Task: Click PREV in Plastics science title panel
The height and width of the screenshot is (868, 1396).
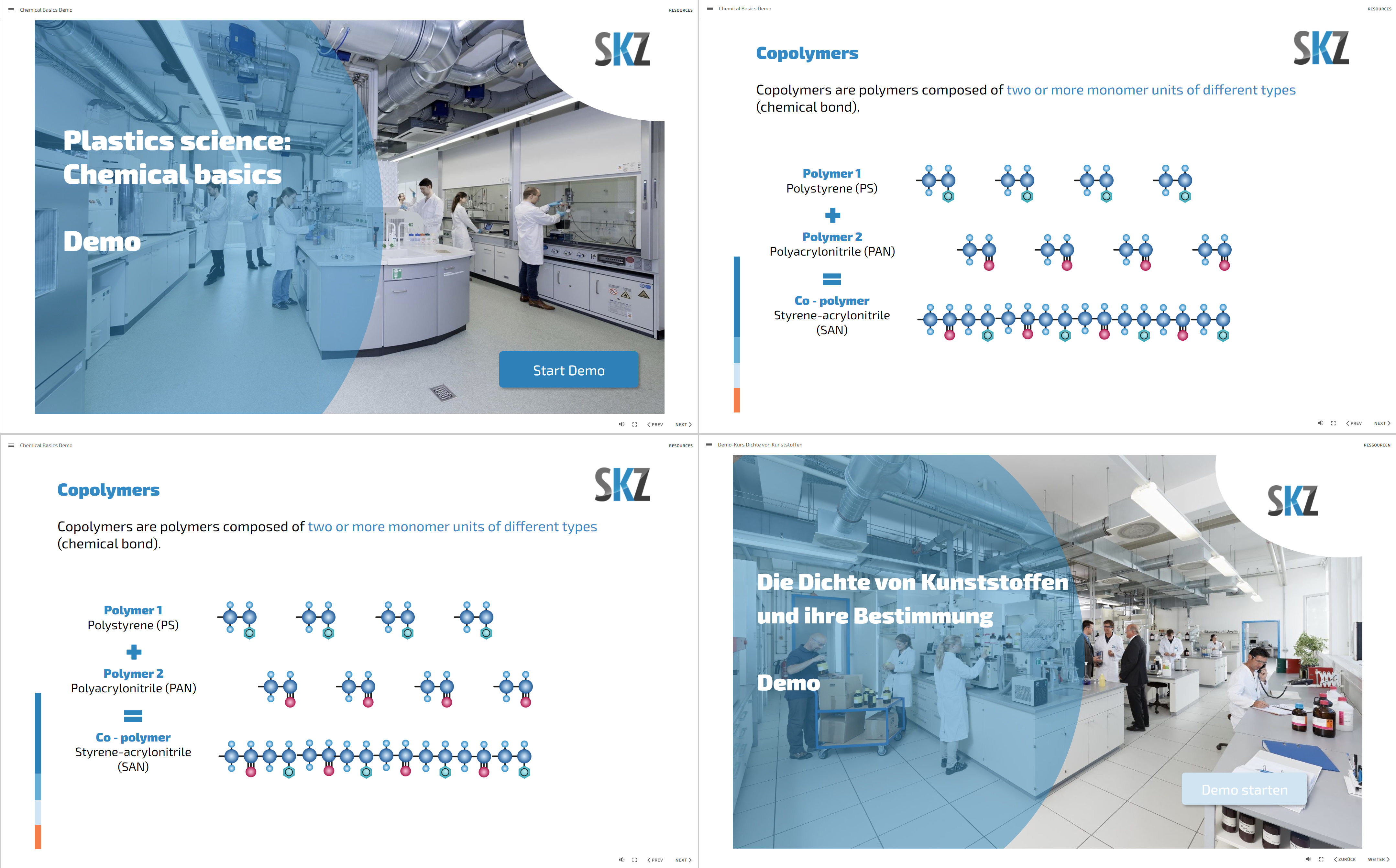Action: (655, 424)
